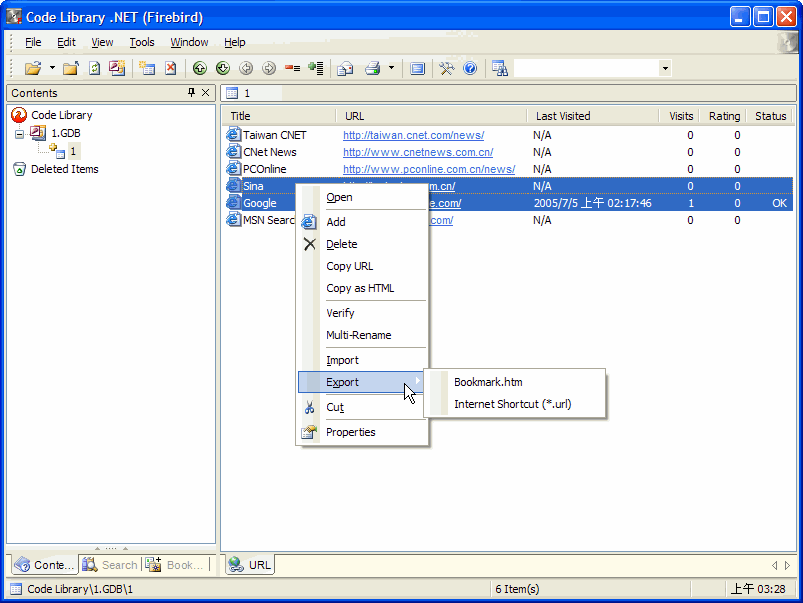Click the MSN Search row's browser icon

point(234,220)
